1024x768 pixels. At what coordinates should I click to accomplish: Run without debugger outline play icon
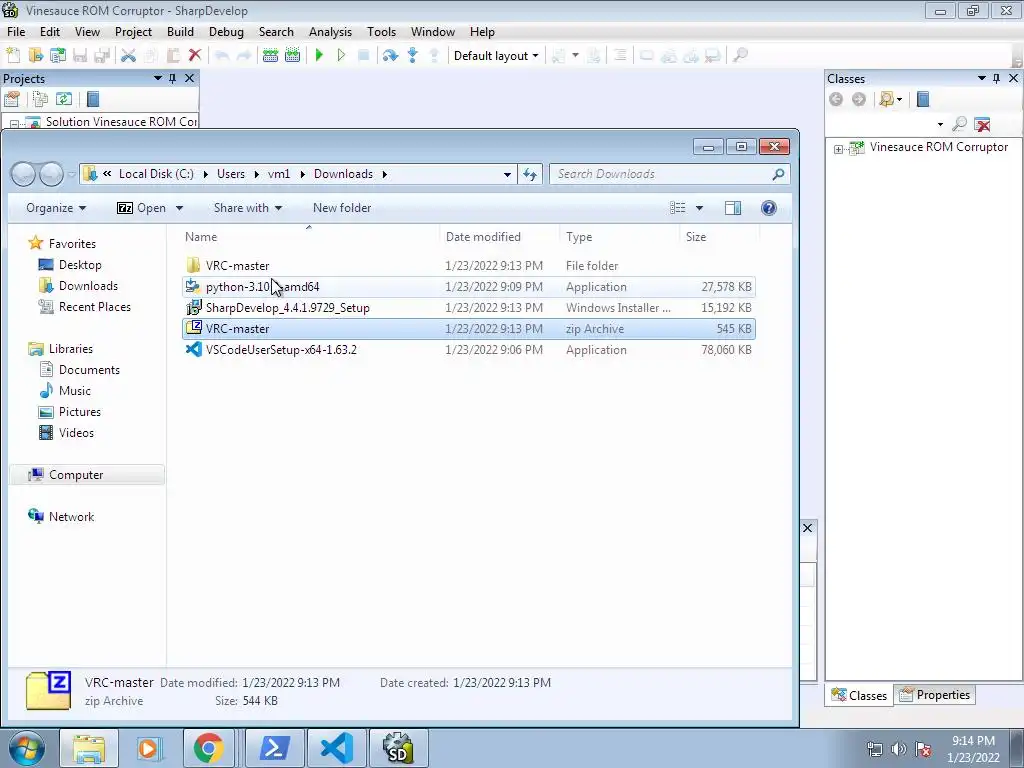(x=341, y=56)
